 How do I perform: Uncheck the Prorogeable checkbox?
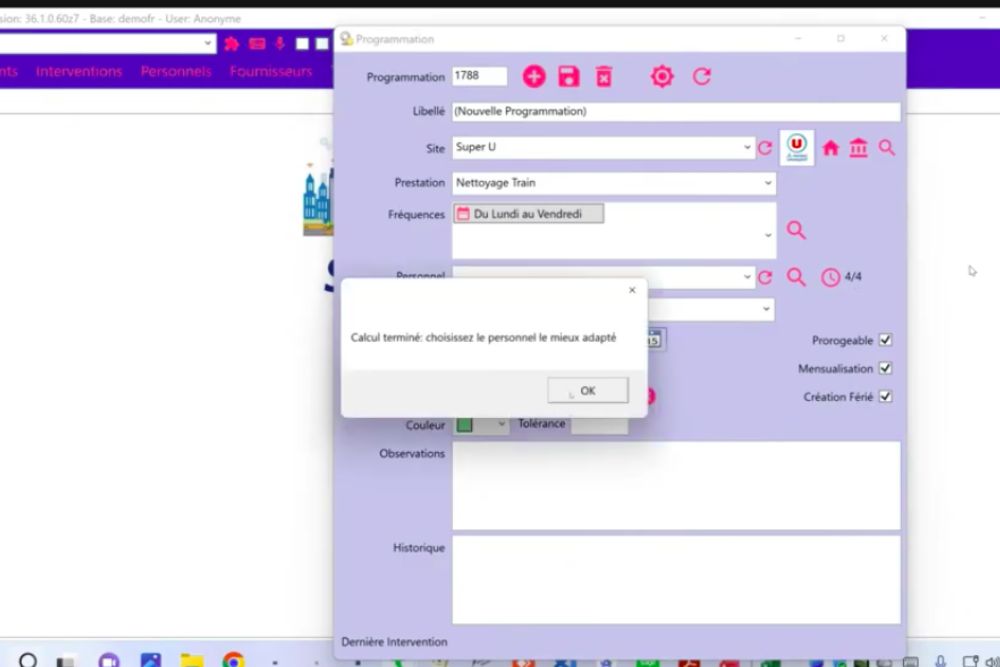885,340
